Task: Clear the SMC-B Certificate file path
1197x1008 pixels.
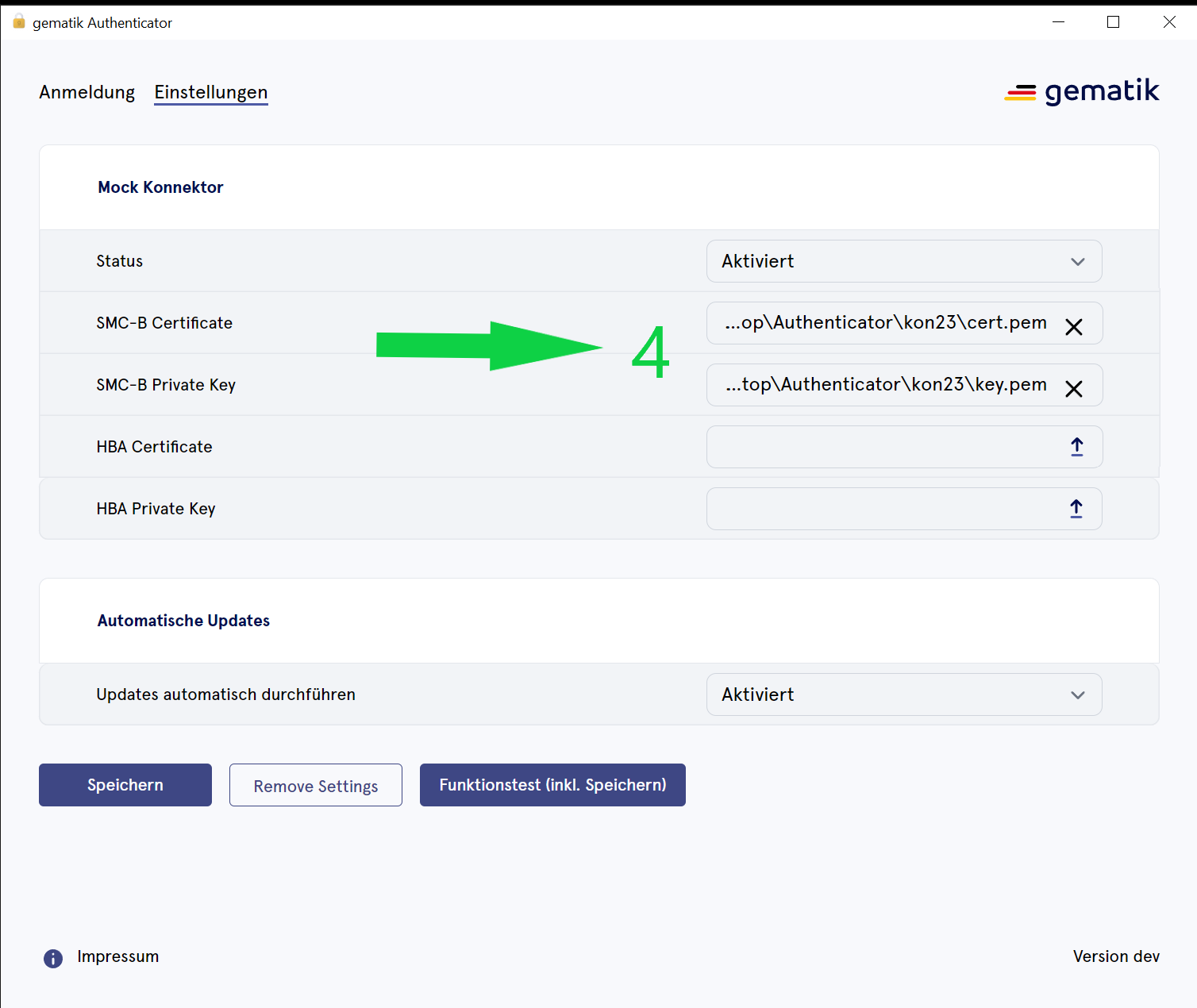Action: coord(1073,327)
